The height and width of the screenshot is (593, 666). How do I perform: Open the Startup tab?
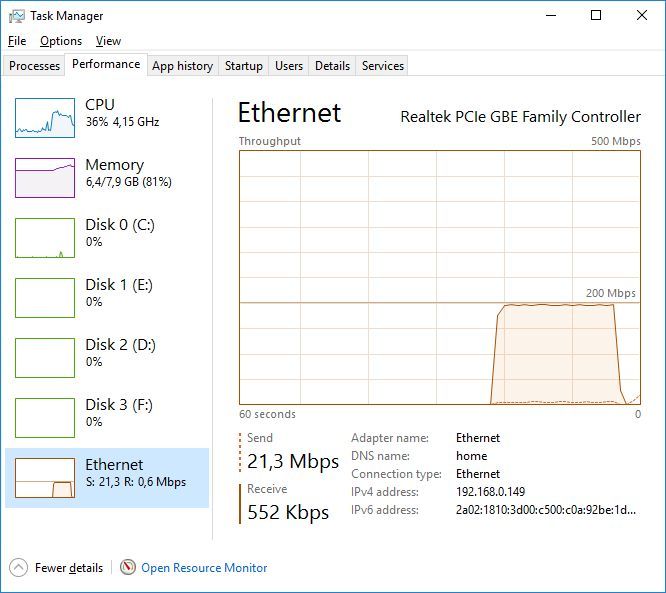pos(243,66)
